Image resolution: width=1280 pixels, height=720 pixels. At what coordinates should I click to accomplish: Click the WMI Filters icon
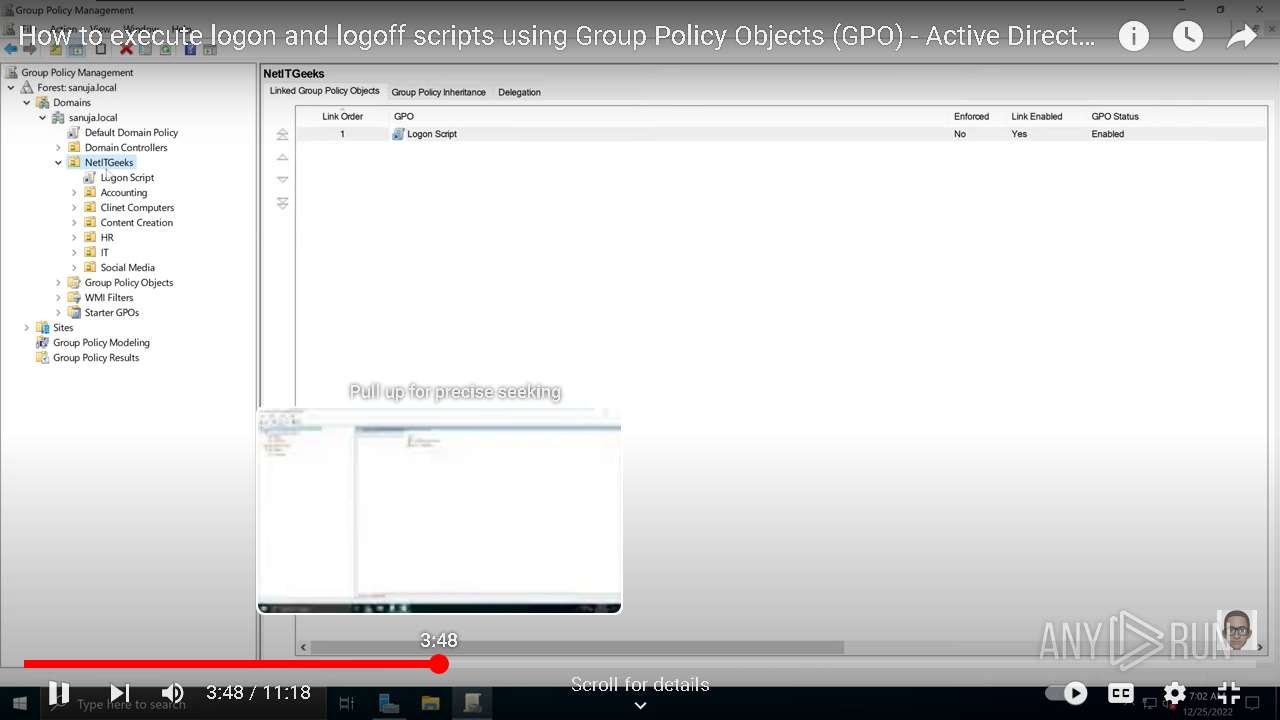74,298
